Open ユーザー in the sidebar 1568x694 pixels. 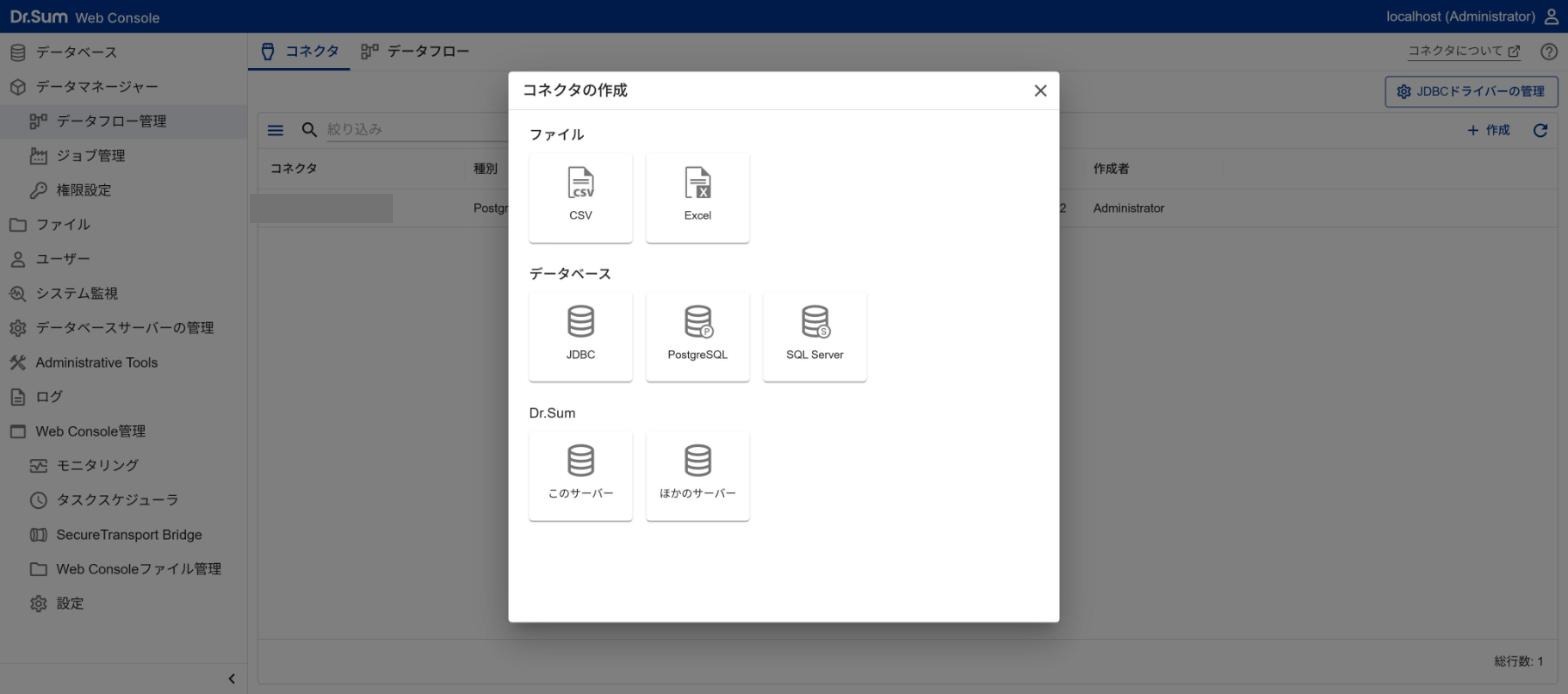(123, 259)
